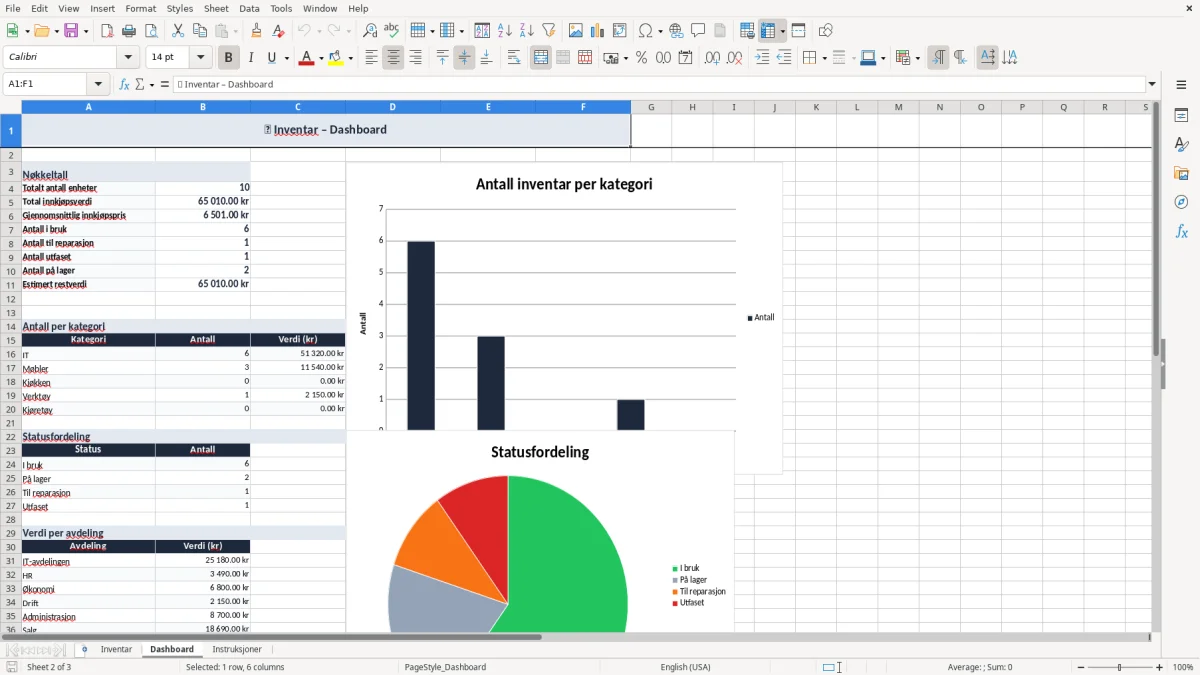Screen dimensions: 1200x675
Task: Open Font Color dropdown arrow
Action: 320,58
